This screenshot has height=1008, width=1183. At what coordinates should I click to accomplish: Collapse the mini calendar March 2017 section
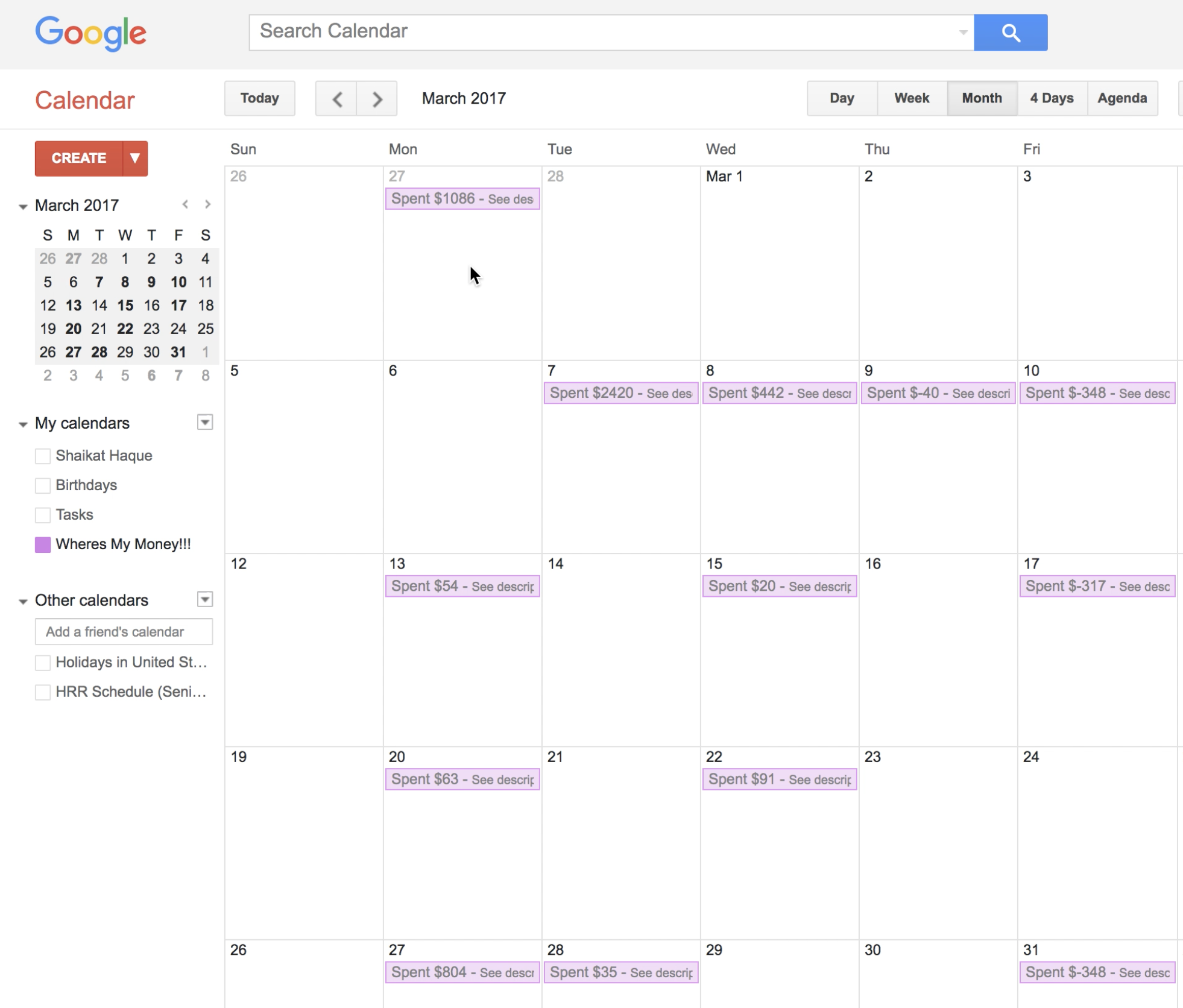(23, 206)
